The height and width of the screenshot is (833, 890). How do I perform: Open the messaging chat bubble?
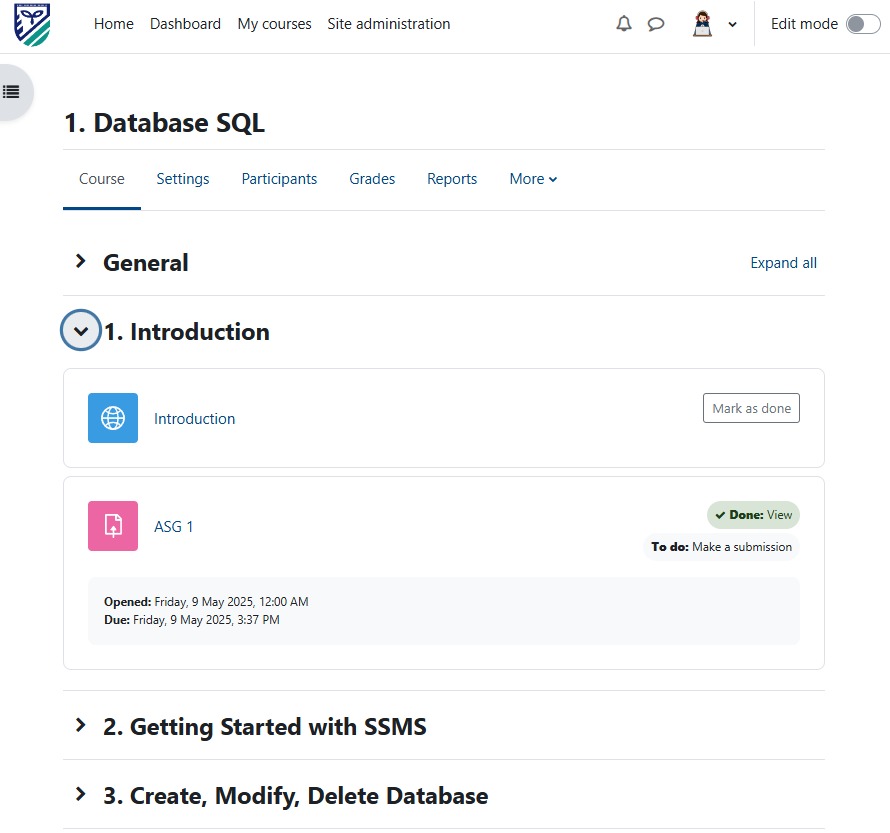pyautogui.click(x=656, y=23)
